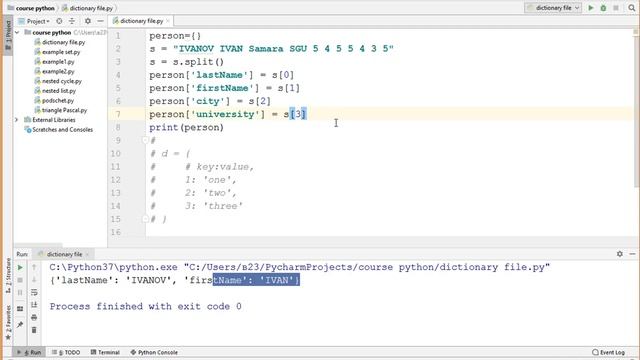Hide the Run panel with minus icon
Screen dimensions: 640x360
pyautogui.click(x=632, y=254)
